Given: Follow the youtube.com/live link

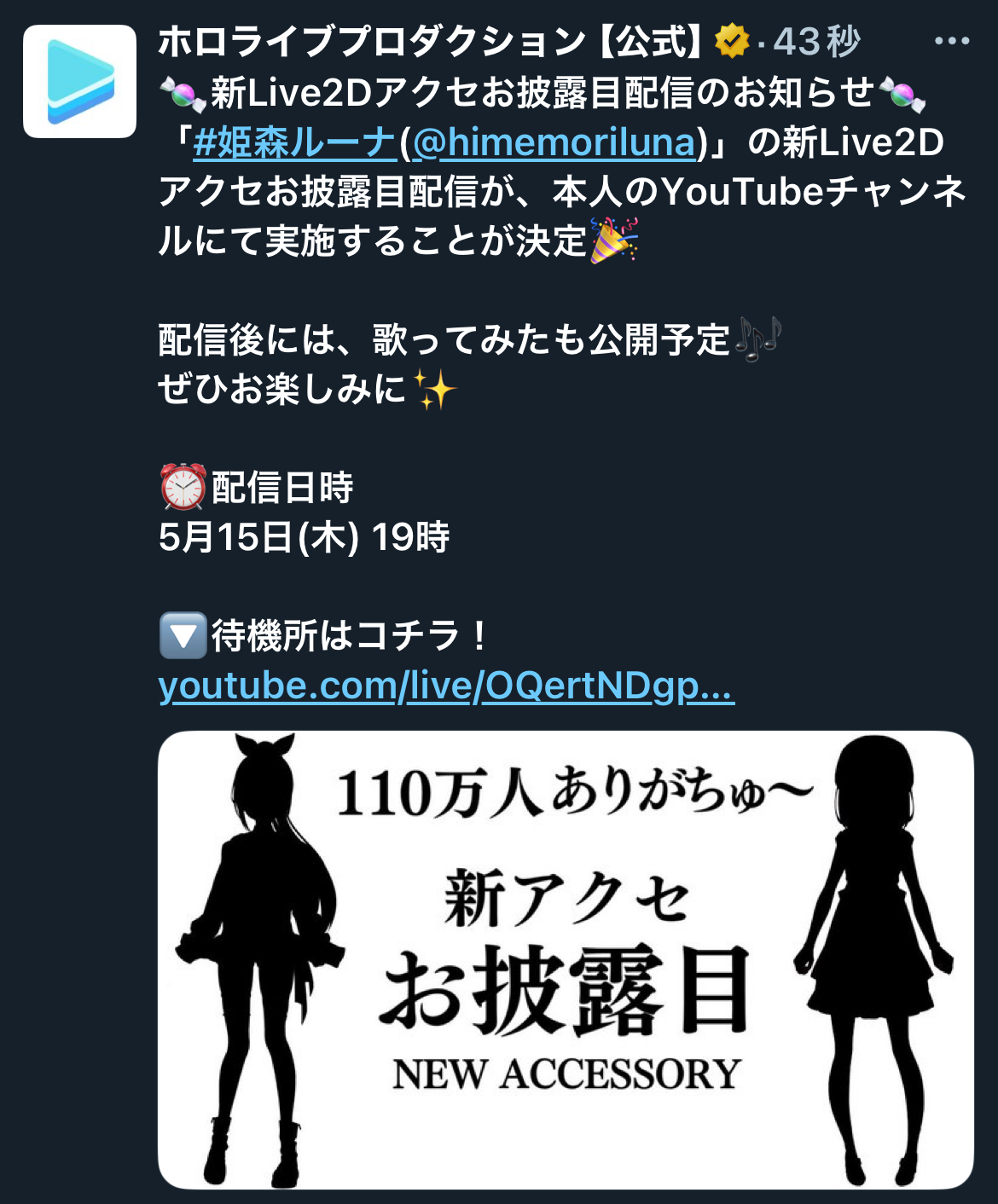Looking at the screenshot, I should 446,686.
